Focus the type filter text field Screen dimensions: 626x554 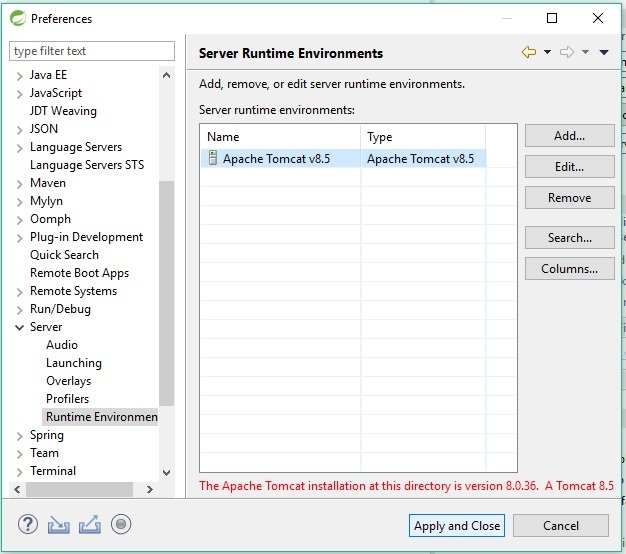92,51
